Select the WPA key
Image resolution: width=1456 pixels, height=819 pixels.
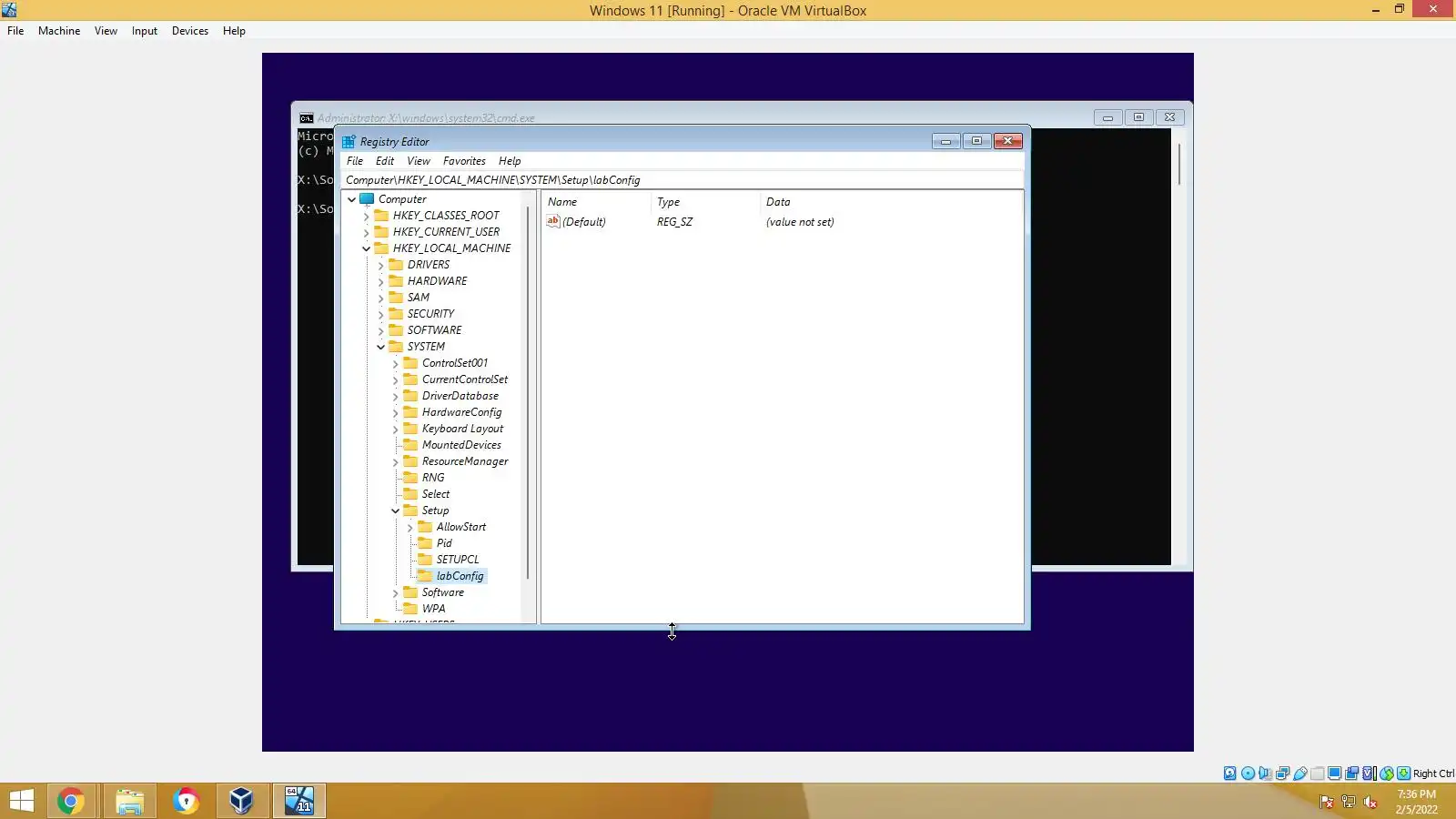tap(433, 609)
